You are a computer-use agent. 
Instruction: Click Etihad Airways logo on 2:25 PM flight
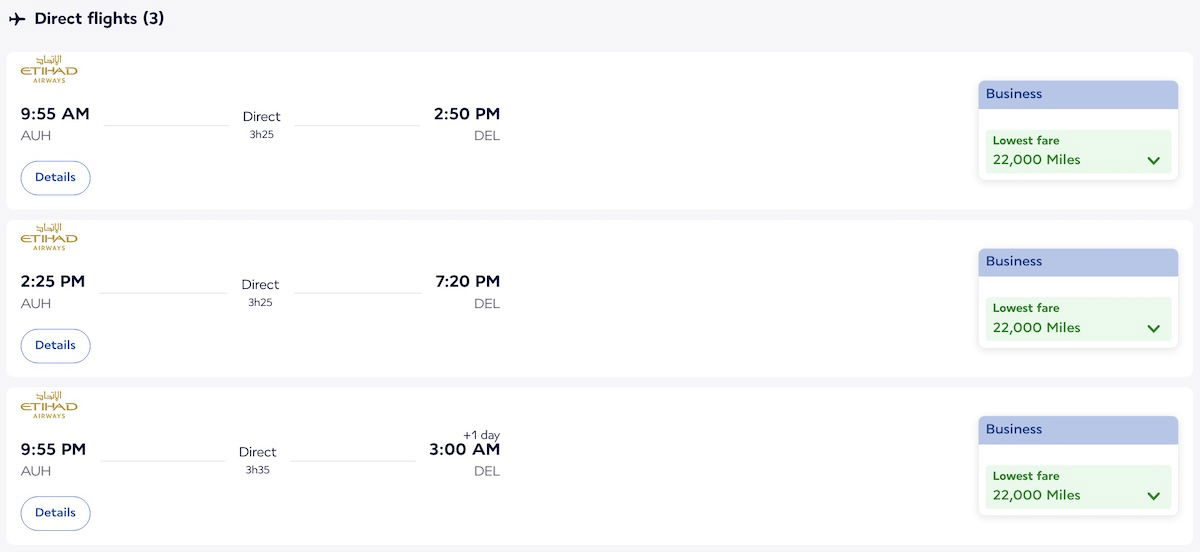pos(49,237)
